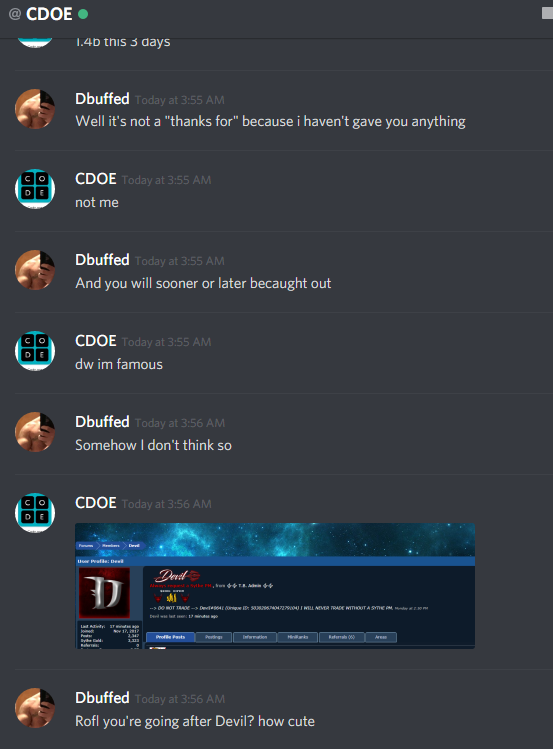Image resolution: width=553 pixels, height=749 pixels.
Task: Click username Dbuffed above the "thanks for" message
Action: coord(102,99)
